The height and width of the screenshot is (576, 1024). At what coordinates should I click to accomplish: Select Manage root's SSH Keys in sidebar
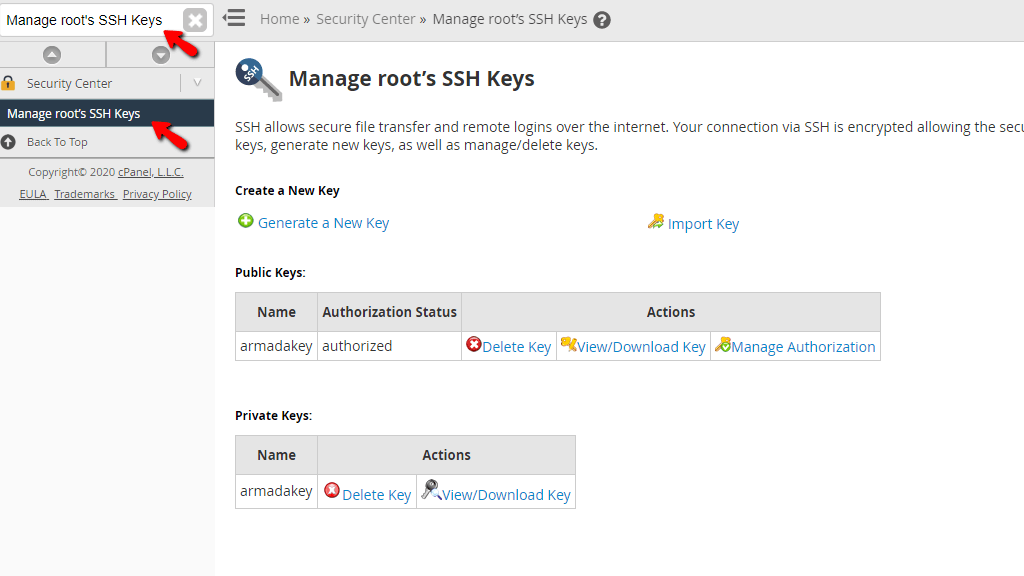74,113
